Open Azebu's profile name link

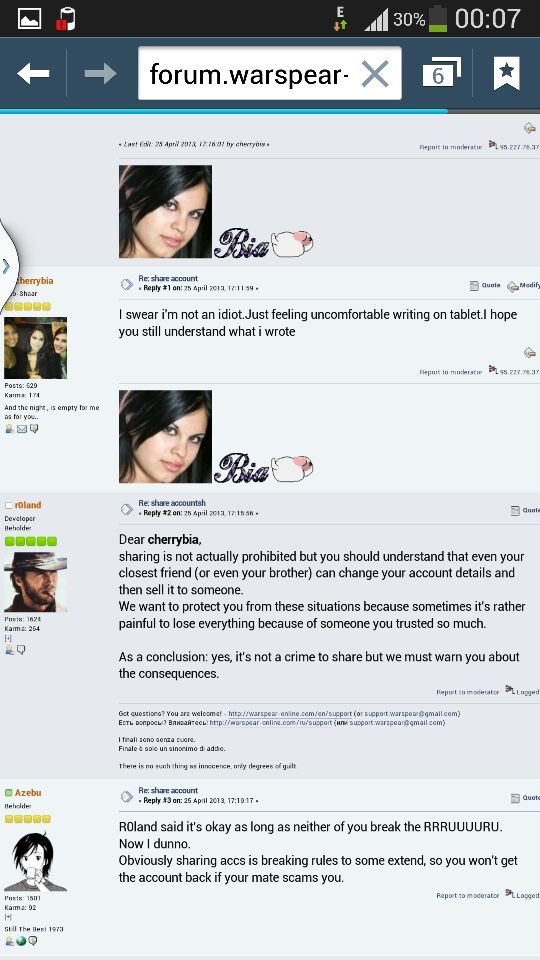pyautogui.click(x=28, y=793)
